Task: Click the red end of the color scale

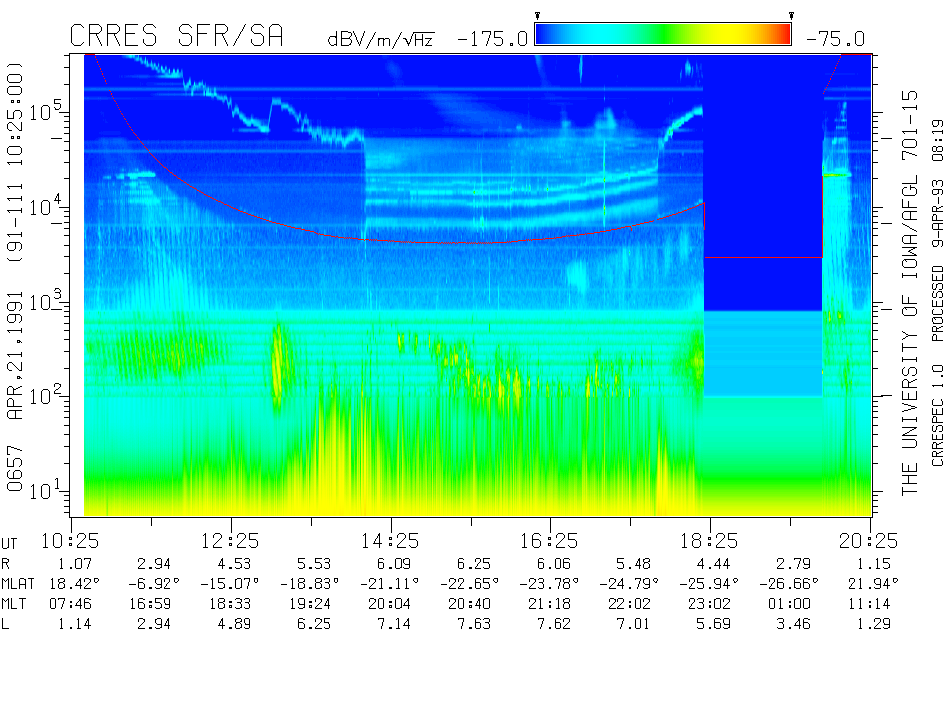Action: [x=782, y=35]
